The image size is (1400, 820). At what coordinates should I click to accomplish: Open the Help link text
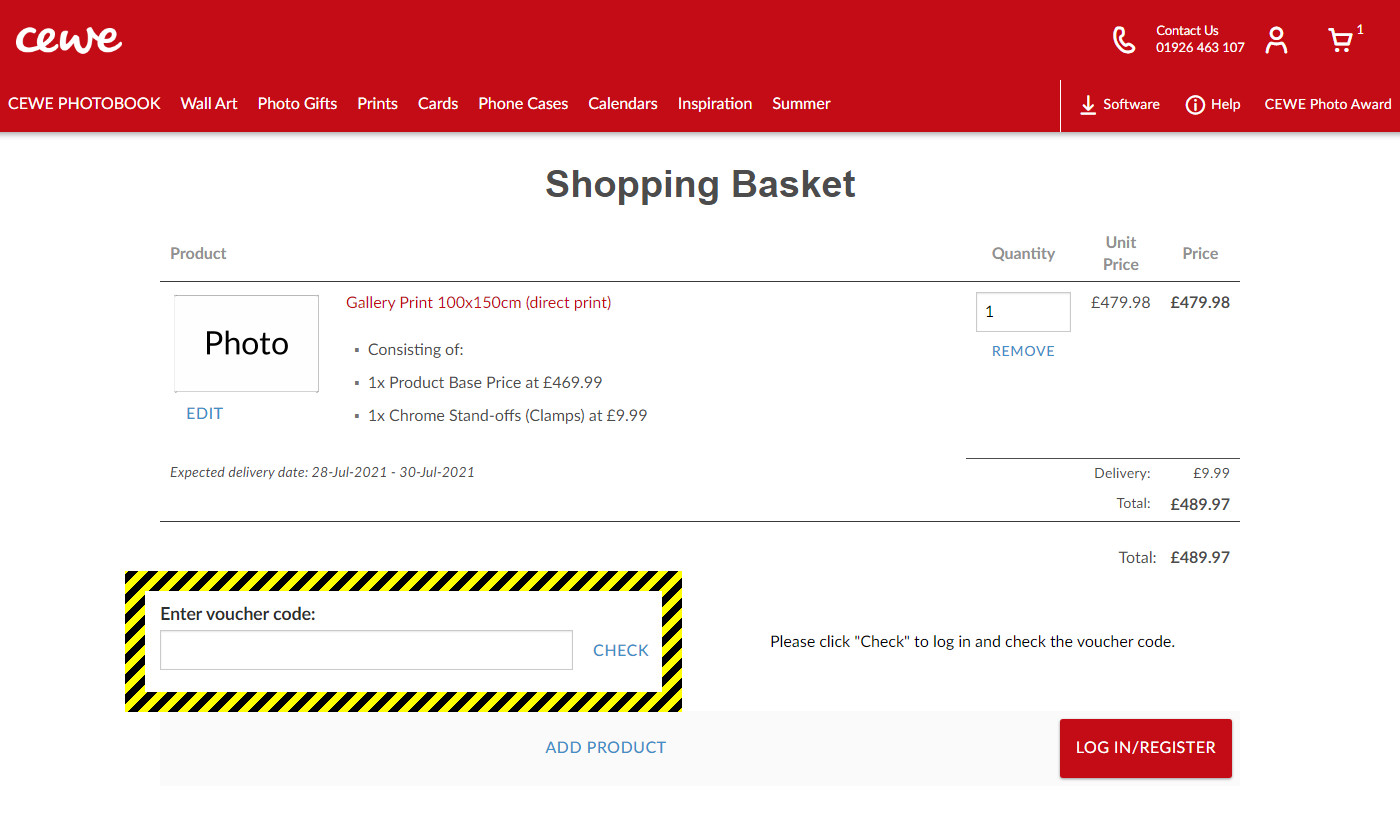(1225, 104)
